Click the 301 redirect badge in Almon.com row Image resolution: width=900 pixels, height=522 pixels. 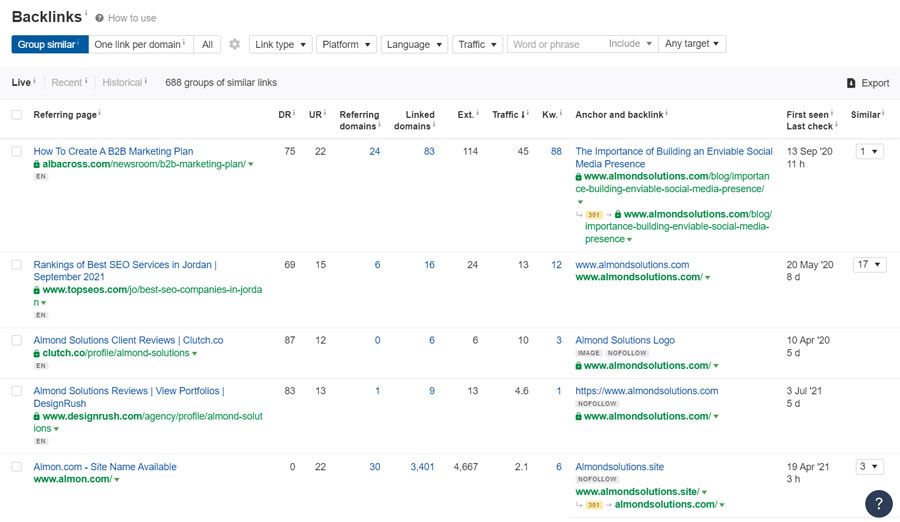(593, 505)
